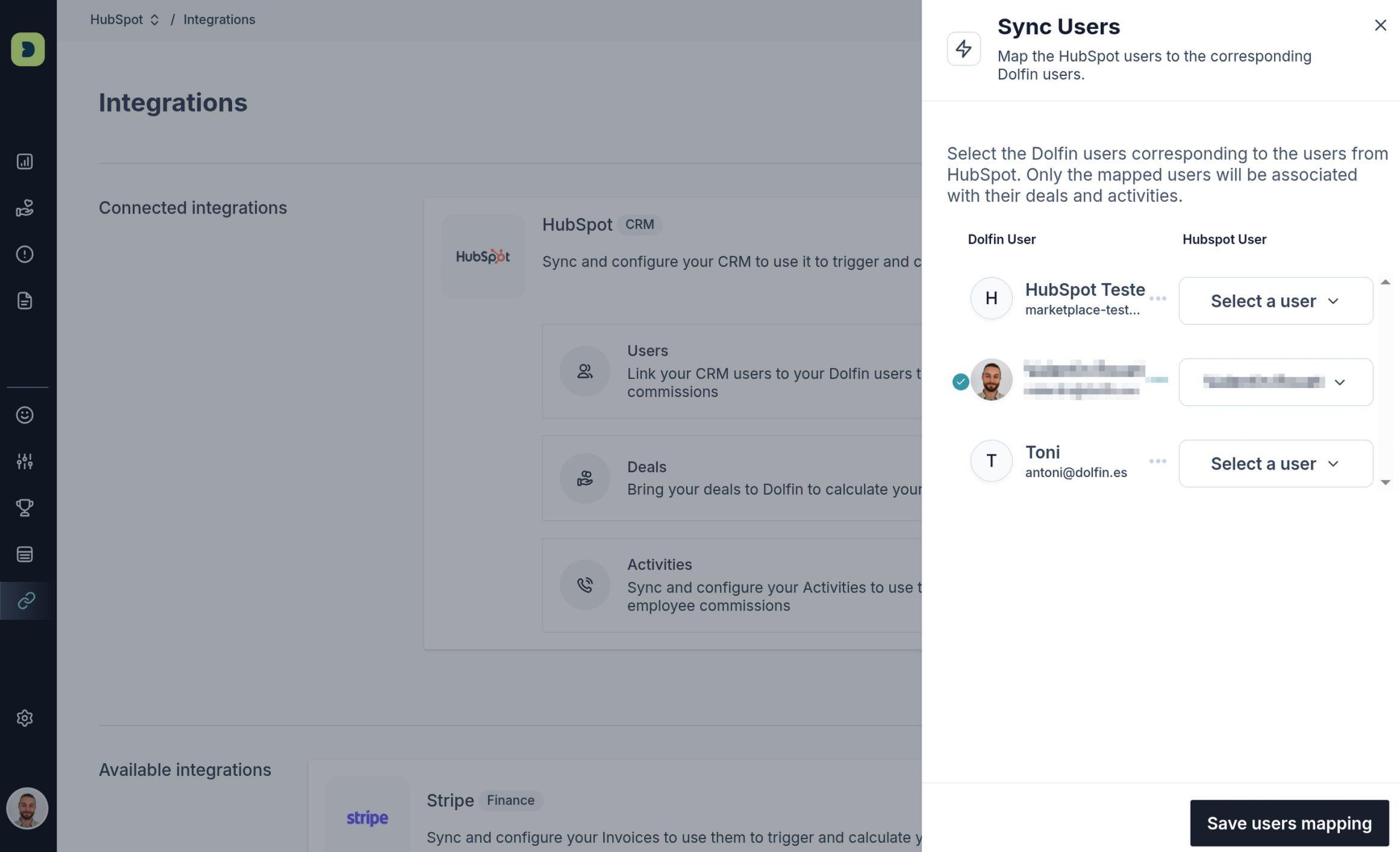Click the Users people icon
Viewport: 1400px width, 852px height.
[584, 371]
